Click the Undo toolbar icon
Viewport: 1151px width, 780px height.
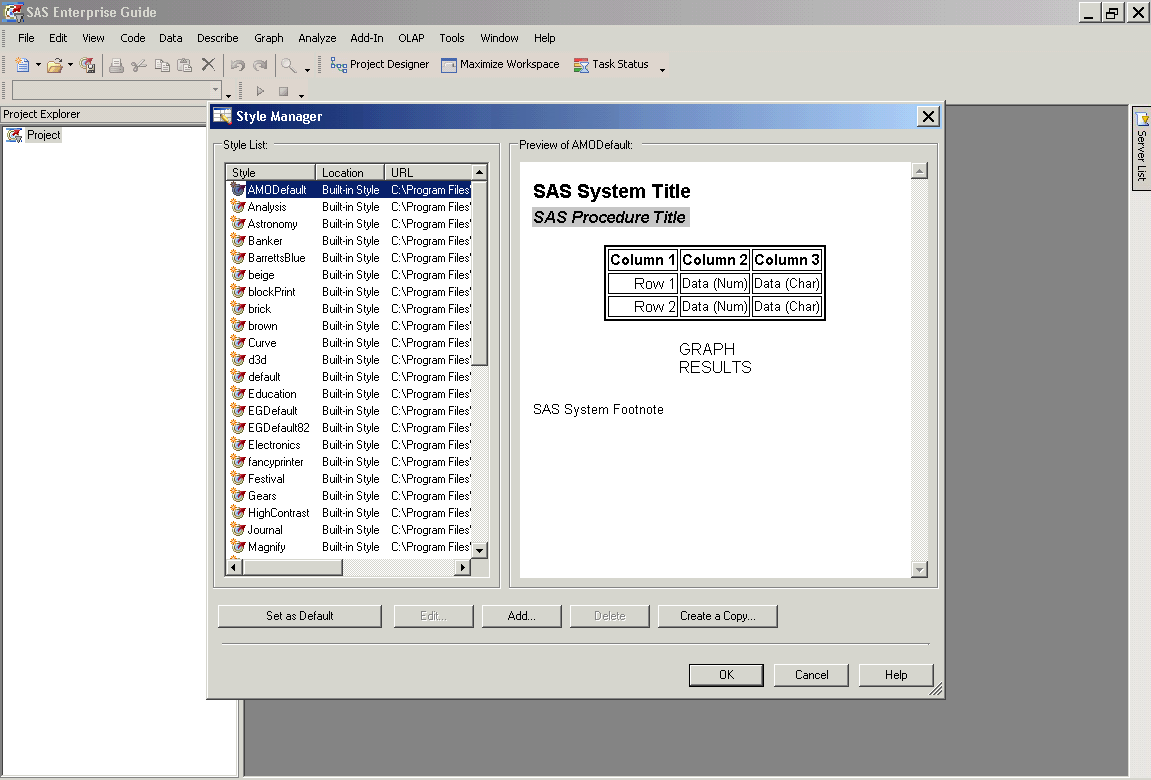pyautogui.click(x=238, y=65)
